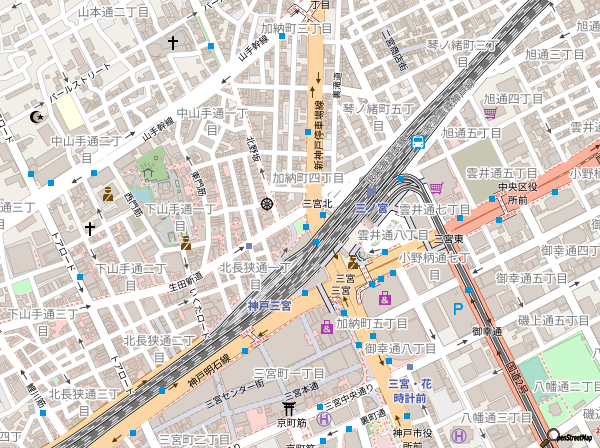
Task: Click the church cross near 山本通二丁目
Action: click(173, 43)
